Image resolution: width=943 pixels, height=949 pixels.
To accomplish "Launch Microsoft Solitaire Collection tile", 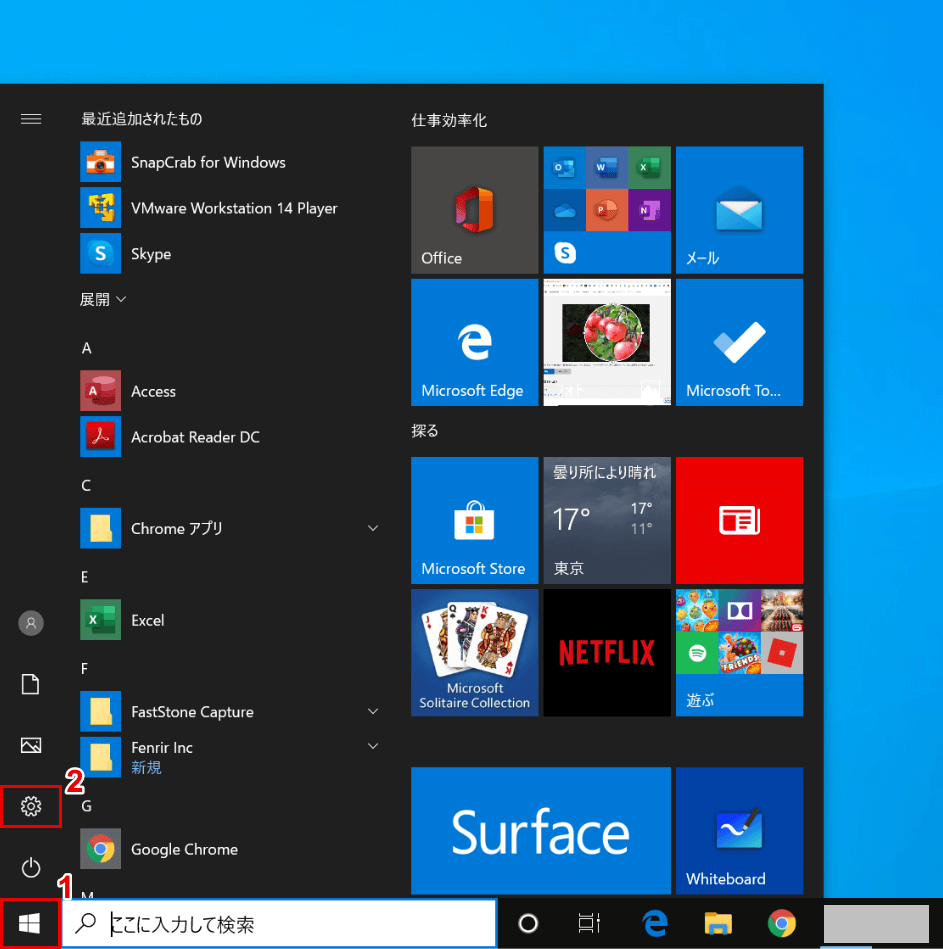I will [475, 652].
